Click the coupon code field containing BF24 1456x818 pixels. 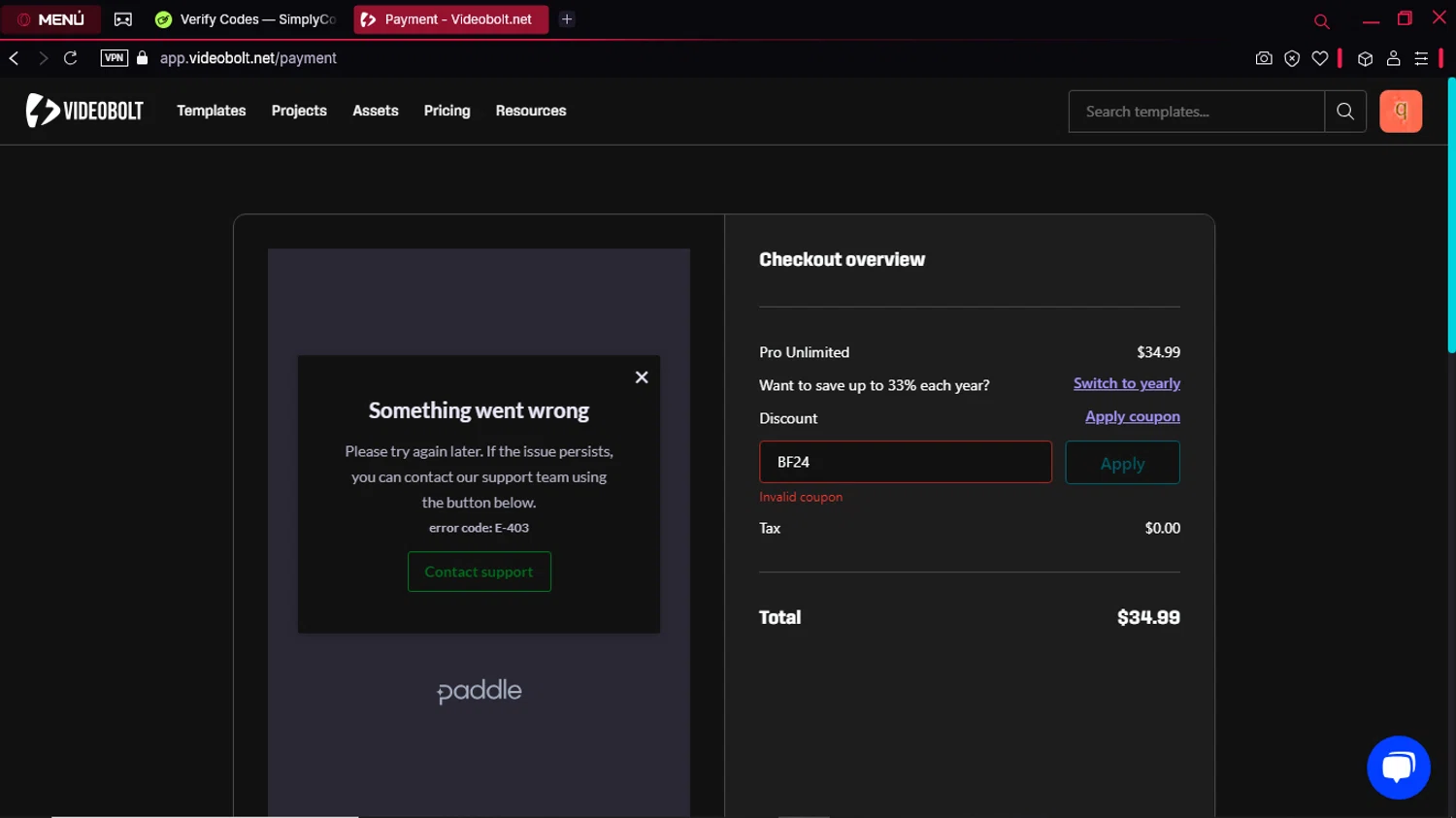(906, 462)
